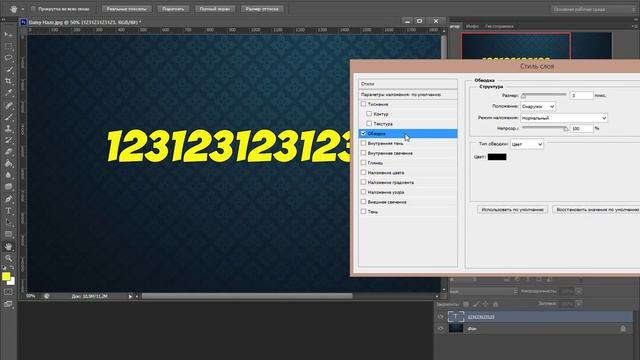
Task: Enable the Наложение узора checkbox
Action: point(363,192)
